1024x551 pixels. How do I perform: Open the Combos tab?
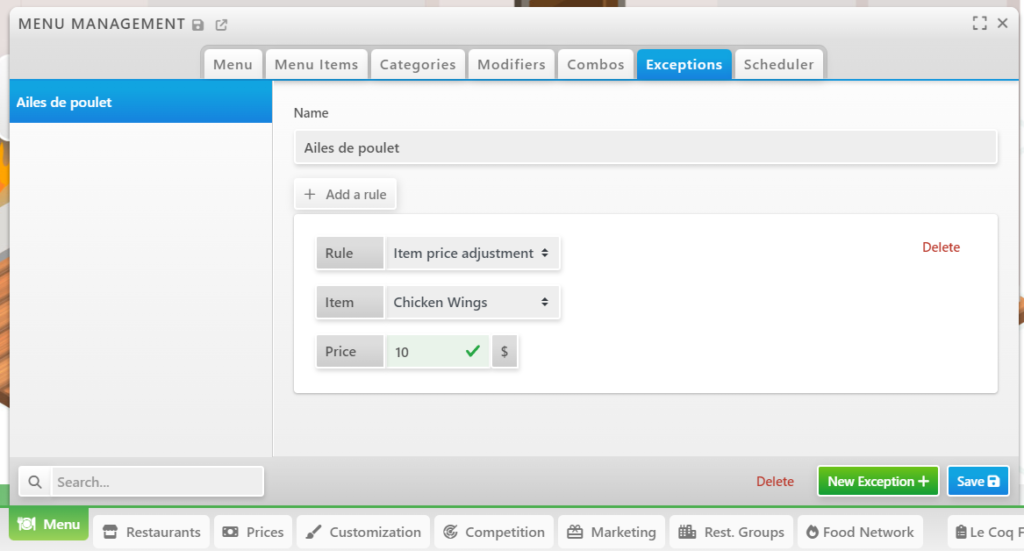pos(596,64)
